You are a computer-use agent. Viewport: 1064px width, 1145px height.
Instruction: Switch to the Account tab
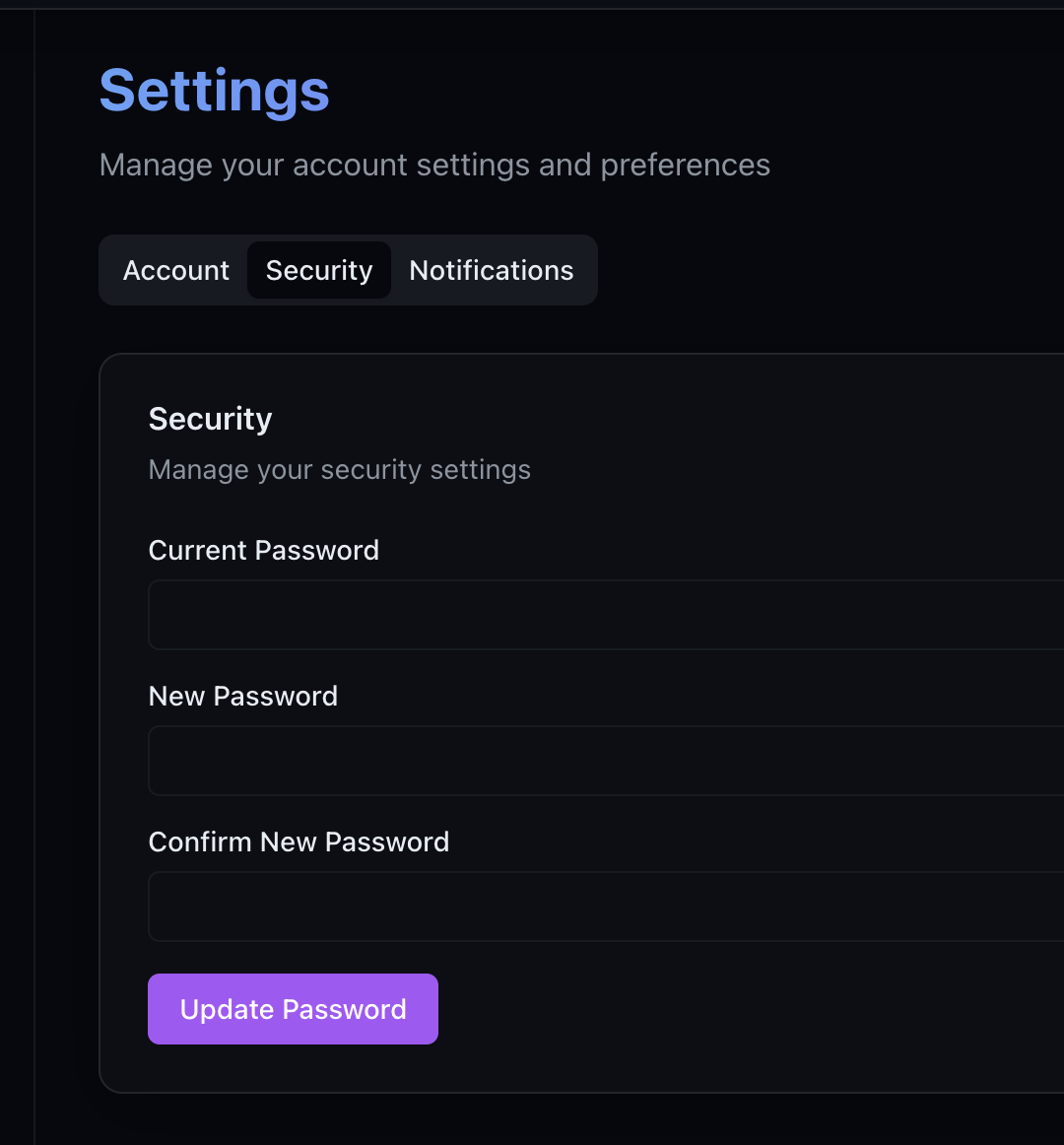pyautogui.click(x=176, y=270)
